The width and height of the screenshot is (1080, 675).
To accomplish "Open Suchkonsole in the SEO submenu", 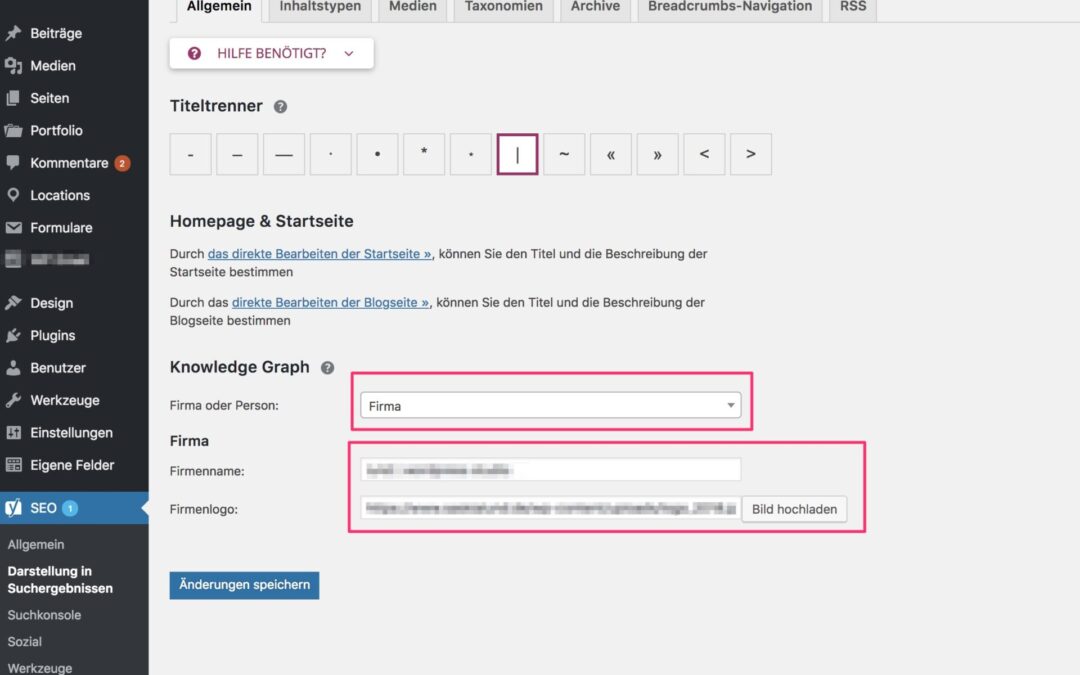I will click(x=44, y=615).
